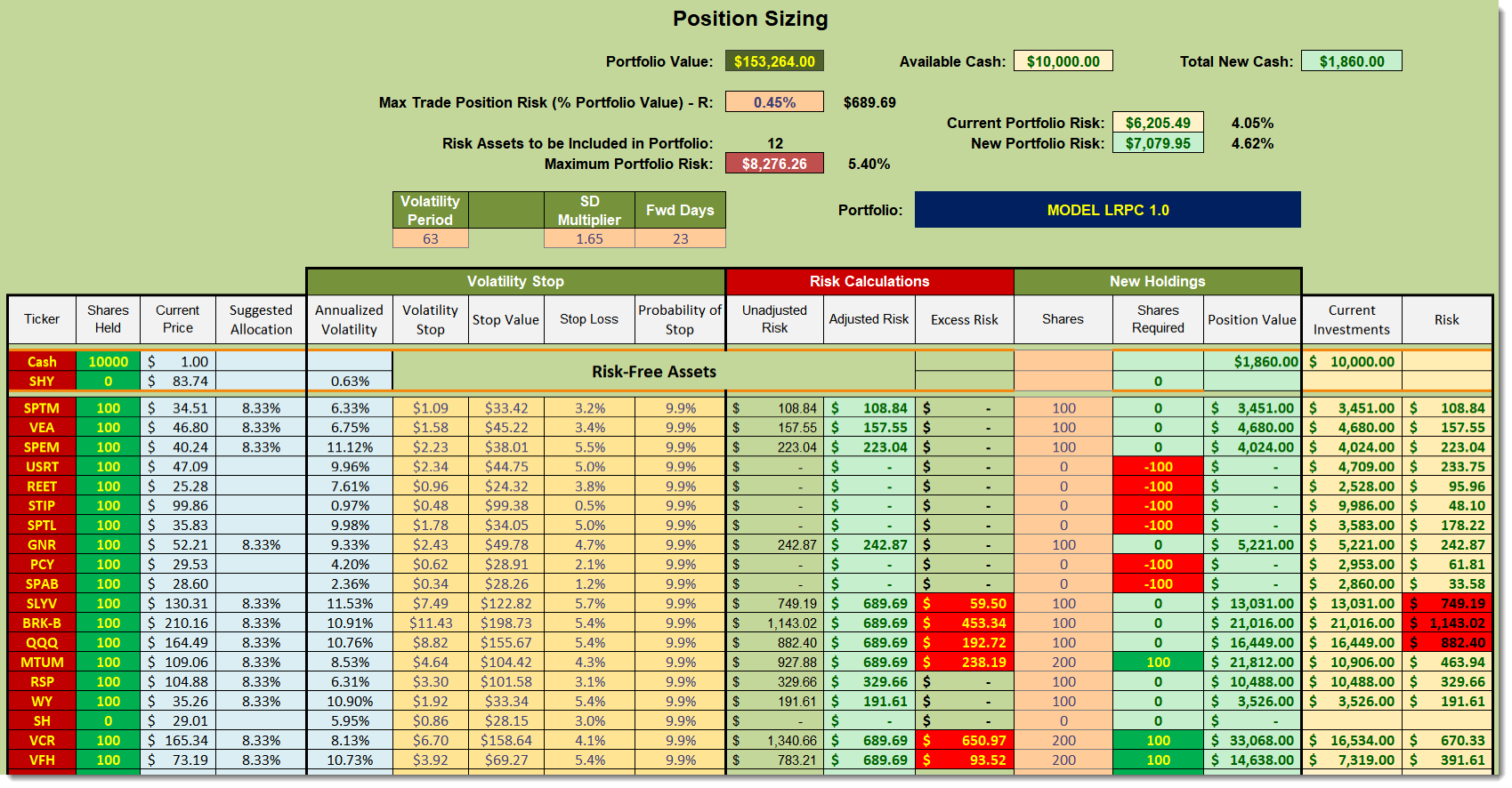Screen dimensions: 1512x788
Task: Select the Ticker column header
Action: point(42,319)
